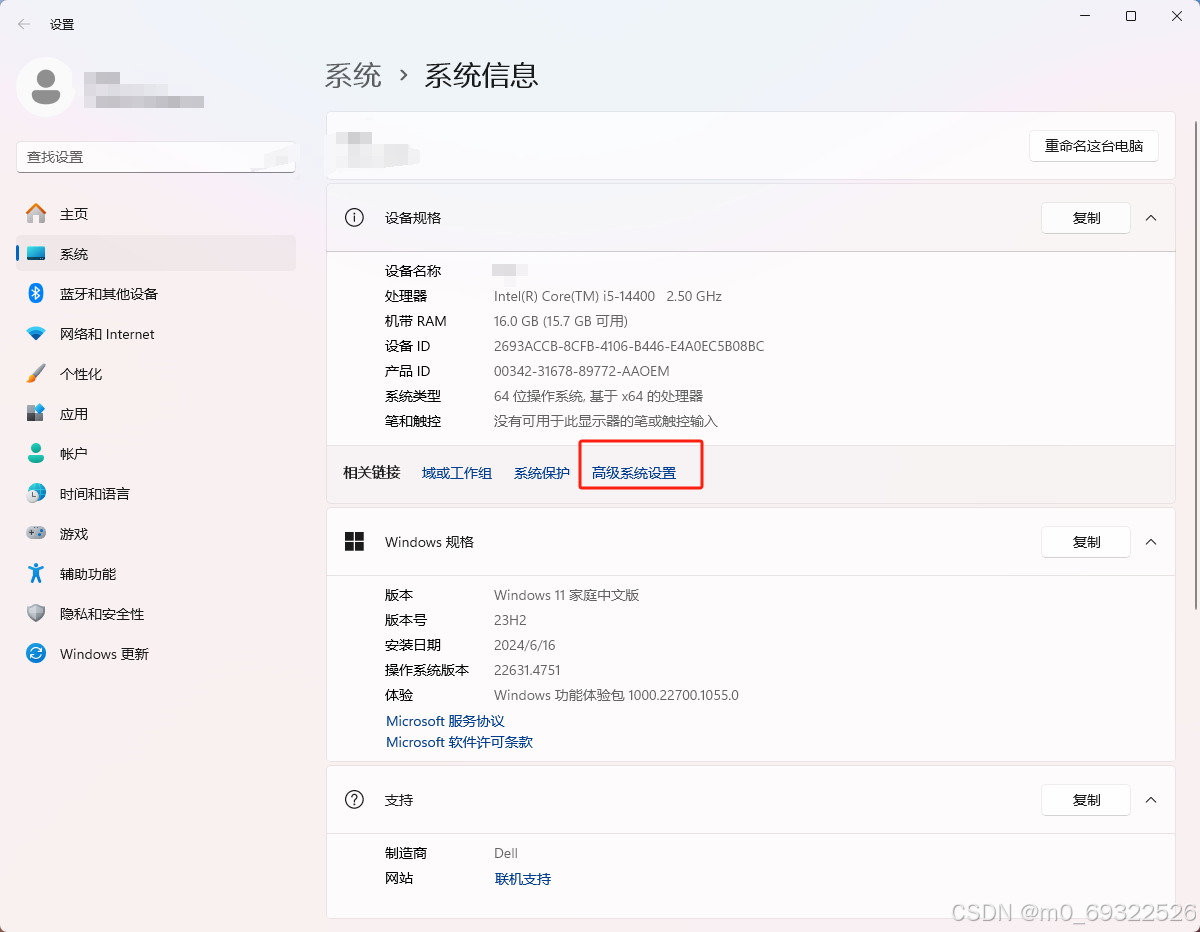Click the System monitor icon in sidebar
The height and width of the screenshot is (932, 1200).
click(36, 254)
